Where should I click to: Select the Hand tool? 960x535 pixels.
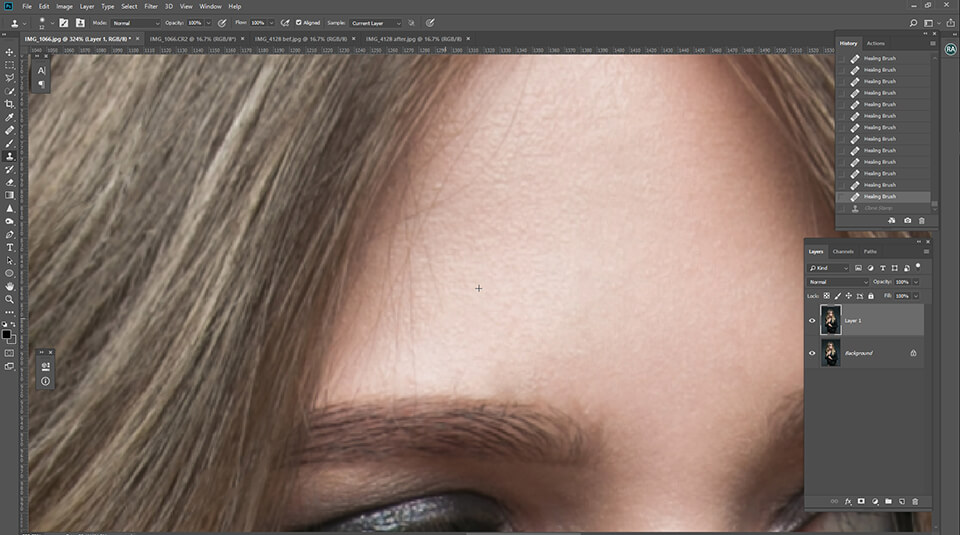[9, 286]
